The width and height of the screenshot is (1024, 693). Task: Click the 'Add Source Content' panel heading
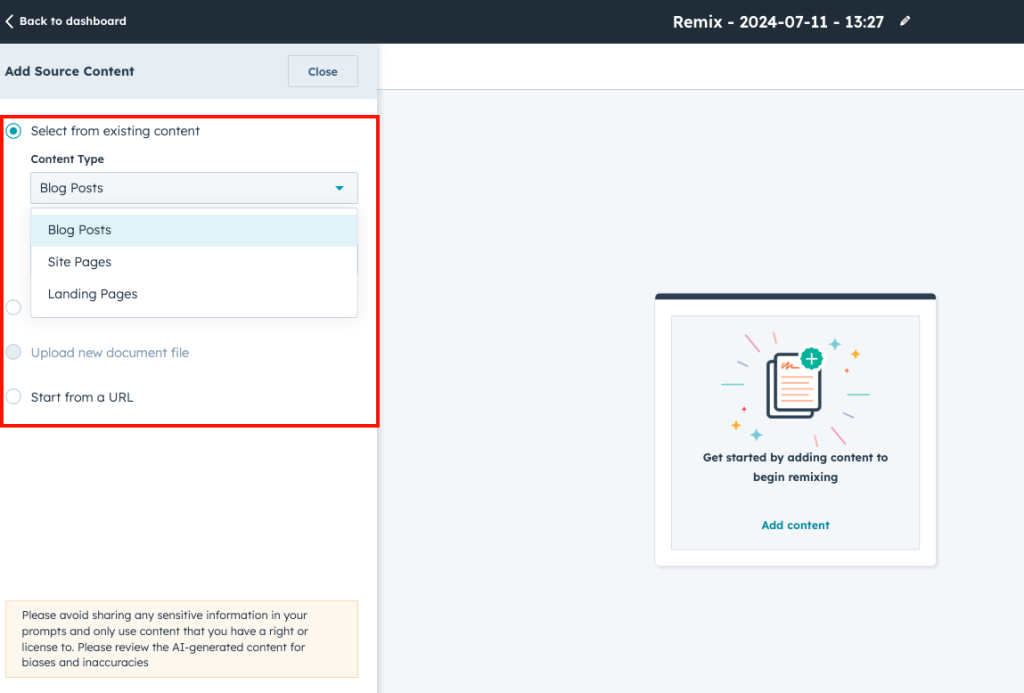click(x=70, y=72)
